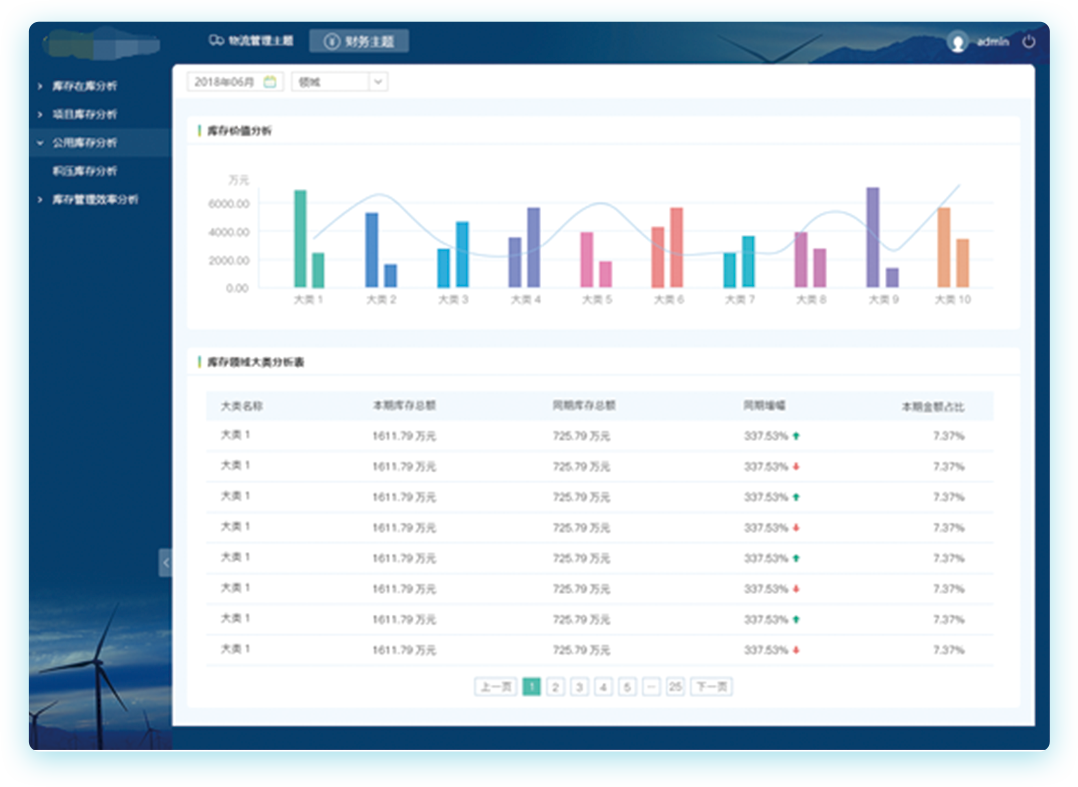Click the power logout icon
The image size is (1078, 787).
(x=1029, y=42)
